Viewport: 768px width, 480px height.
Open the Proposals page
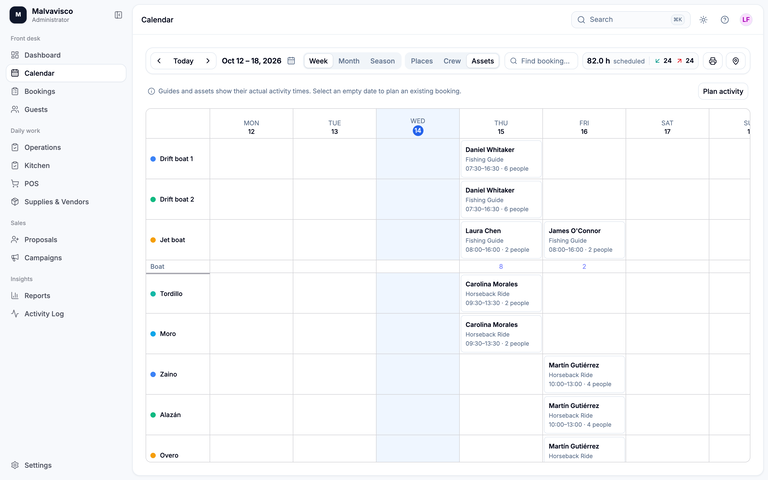[x=66, y=240]
